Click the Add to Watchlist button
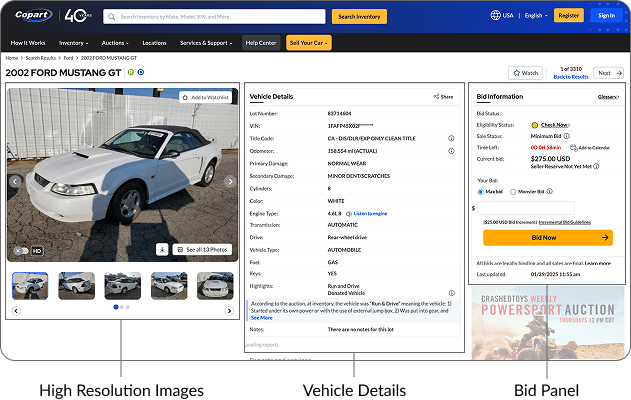This screenshot has height=400, width=631. pos(207,97)
